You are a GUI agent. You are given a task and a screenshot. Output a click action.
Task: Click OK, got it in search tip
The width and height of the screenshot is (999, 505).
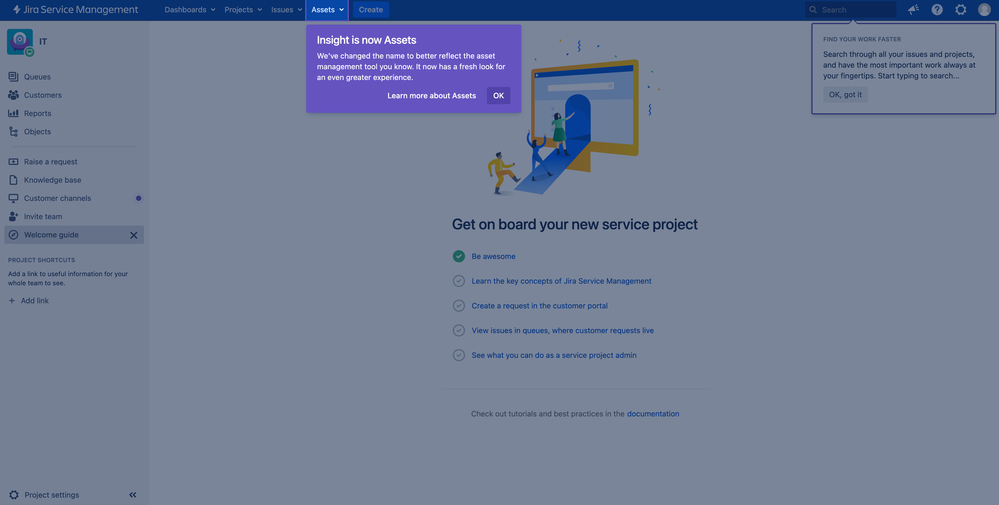tap(845, 94)
